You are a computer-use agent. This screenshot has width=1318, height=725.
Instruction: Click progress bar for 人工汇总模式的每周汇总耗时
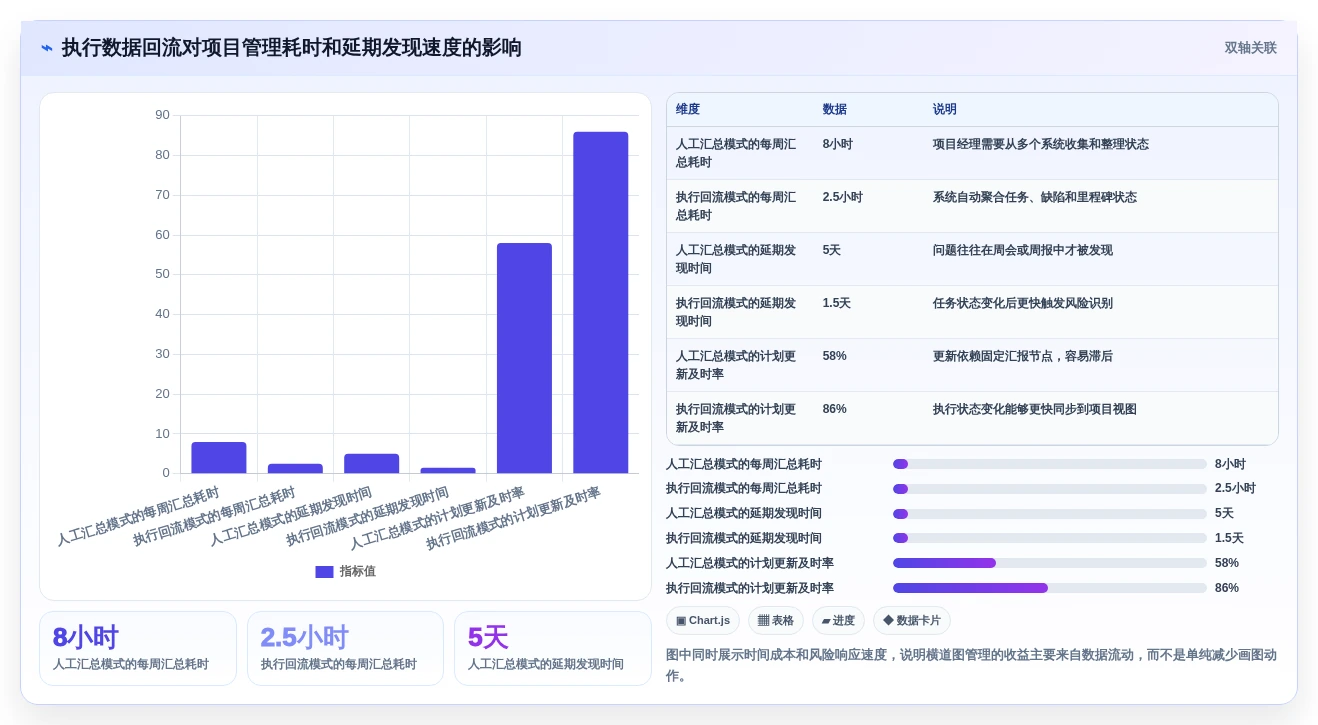pos(1050,464)
